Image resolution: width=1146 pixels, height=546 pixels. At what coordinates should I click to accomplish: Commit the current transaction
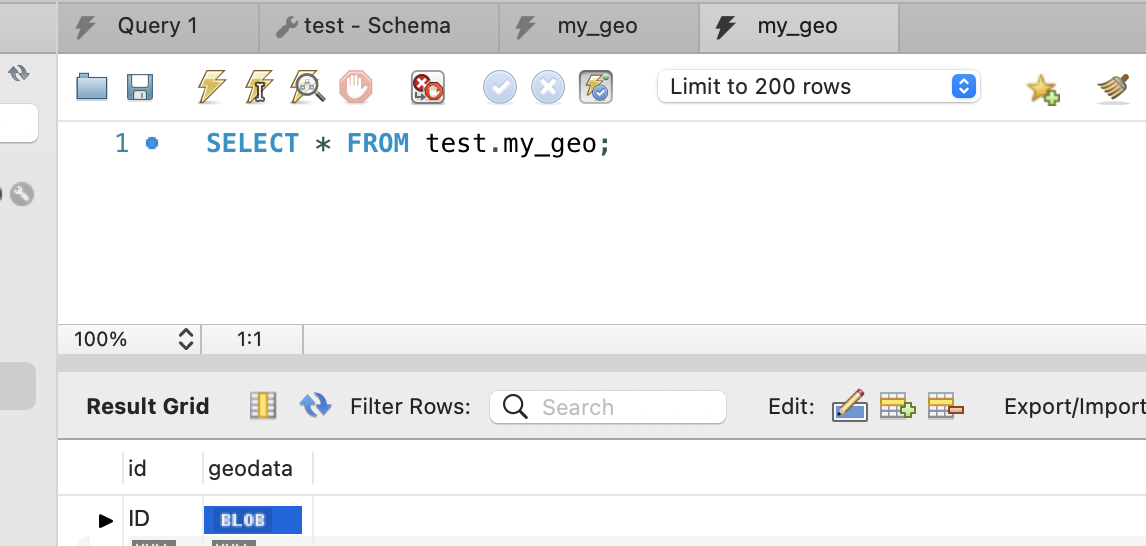500,87
